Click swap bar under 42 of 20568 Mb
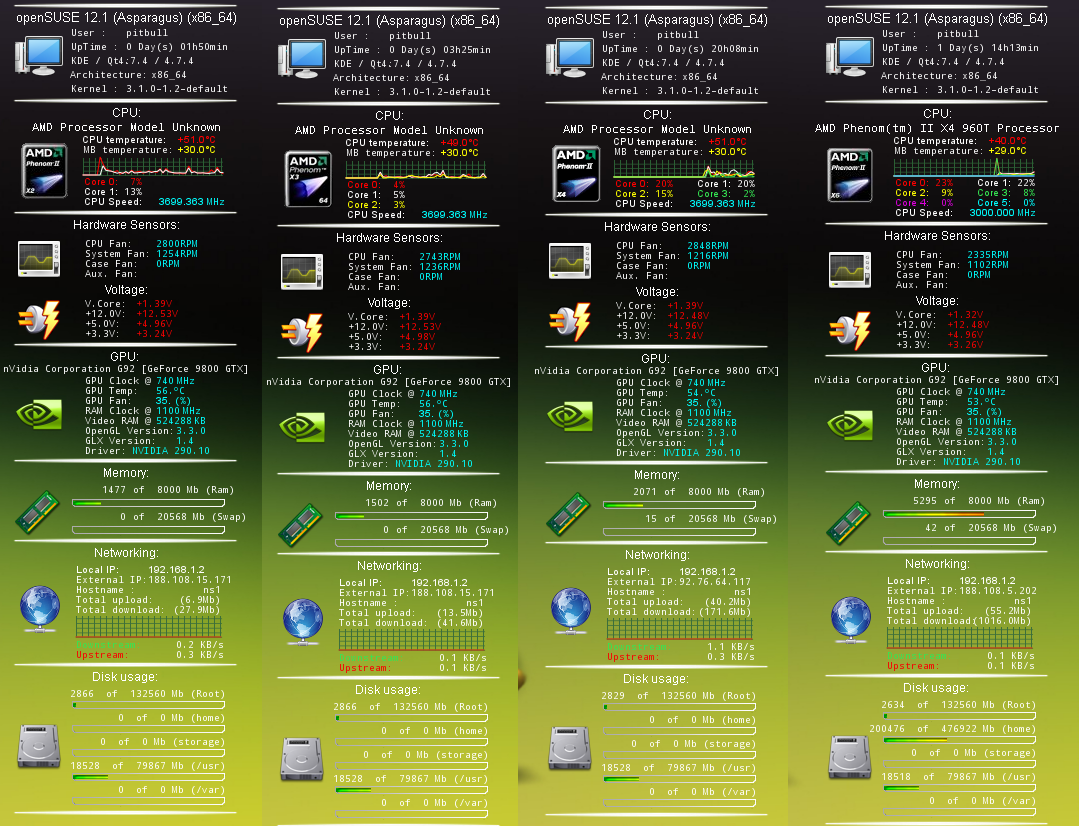This screenshot has height=826, width=1080. pos(959,541)
